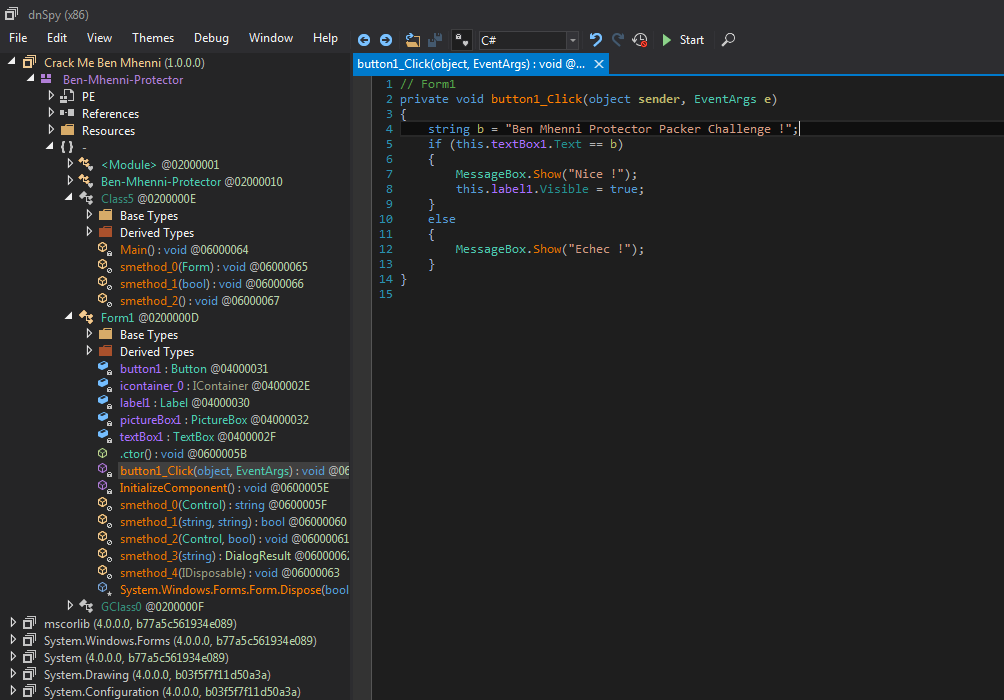Viewport: 1004px width, 700px height.
Task: Expand the mscorlib assembly node
Action: 14,624
